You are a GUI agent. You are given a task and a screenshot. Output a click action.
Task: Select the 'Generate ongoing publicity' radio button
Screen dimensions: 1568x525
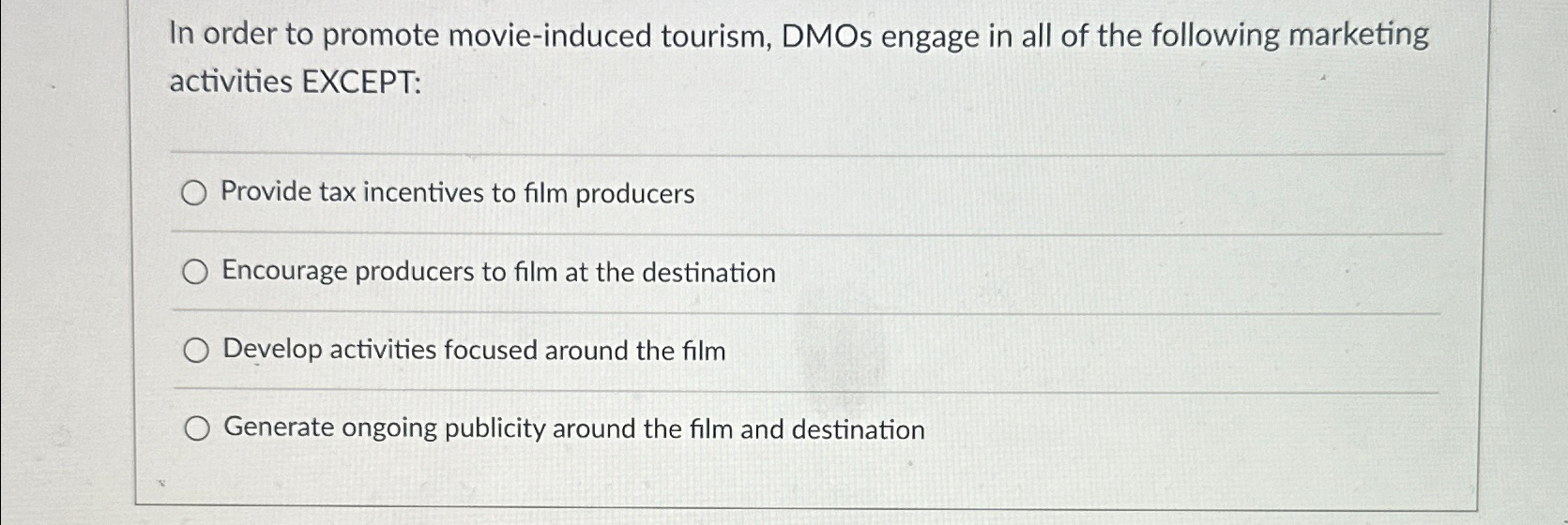(x=197, y=430)
